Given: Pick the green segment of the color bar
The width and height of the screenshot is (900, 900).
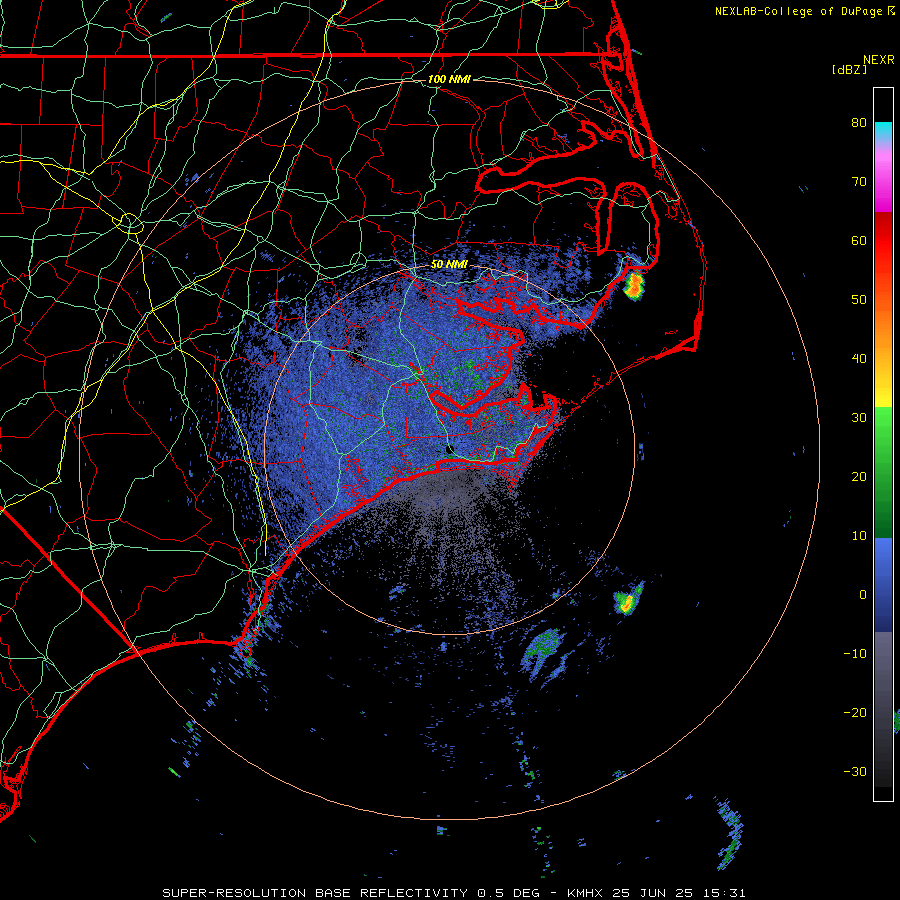Looking at the screenshot, I should click(883, 472).
